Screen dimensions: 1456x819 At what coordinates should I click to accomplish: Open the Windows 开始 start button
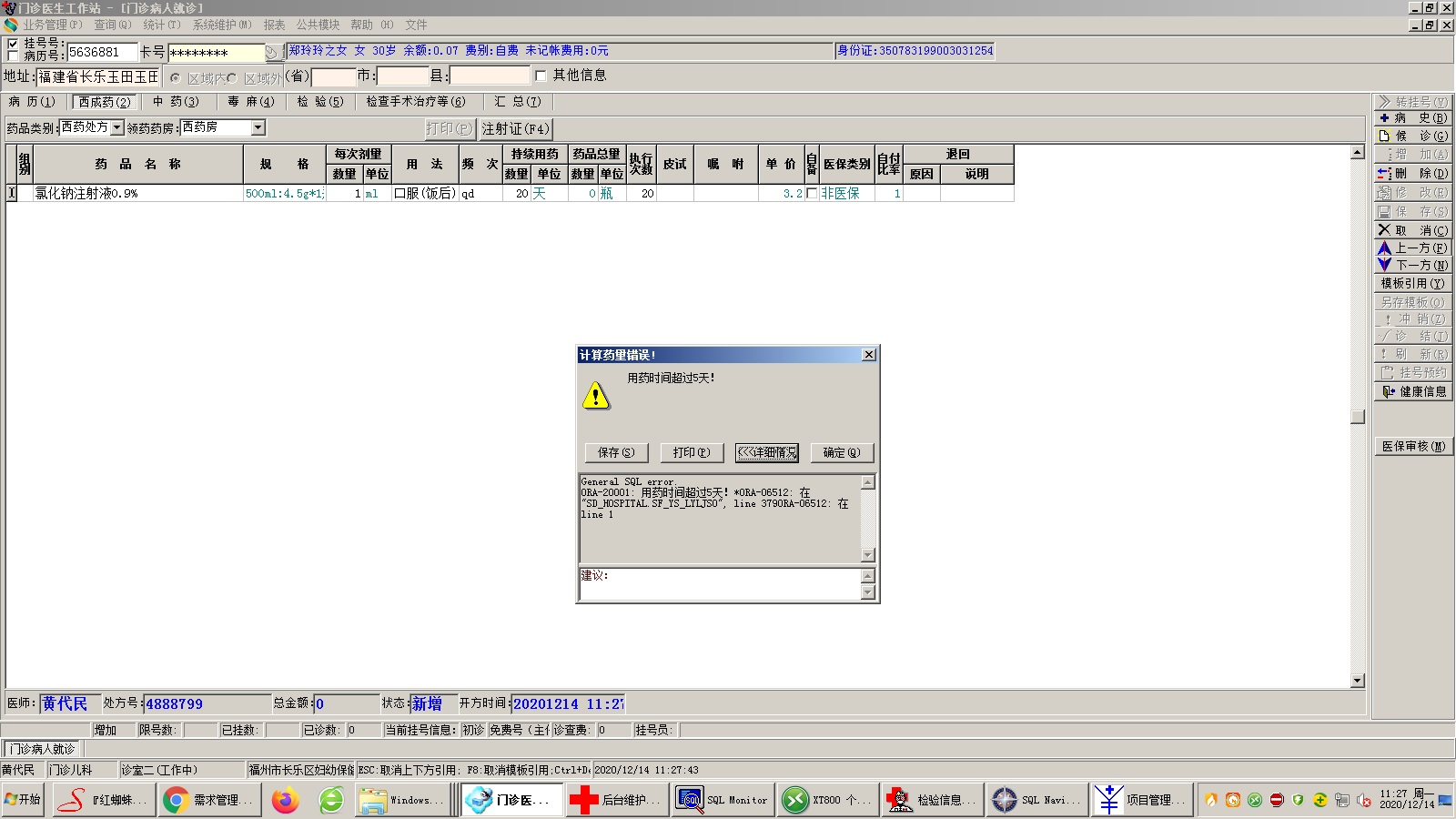point(23,800)
